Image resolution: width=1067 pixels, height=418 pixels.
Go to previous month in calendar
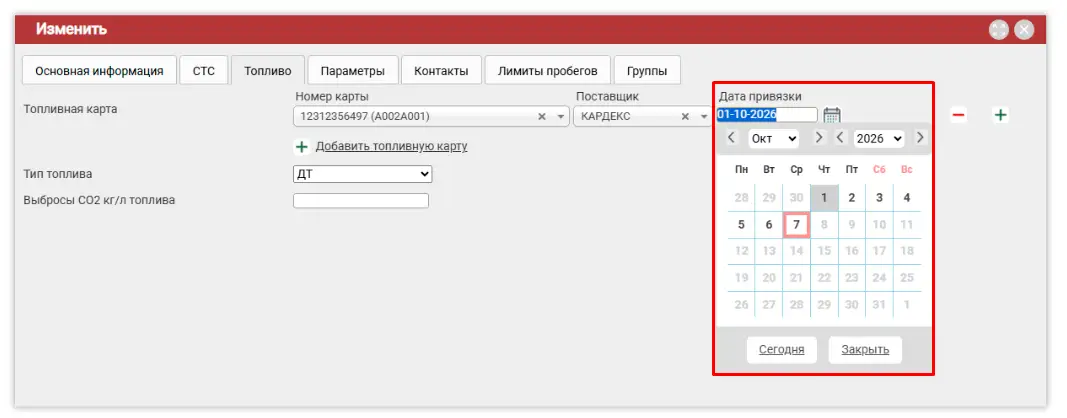(732, 138)
